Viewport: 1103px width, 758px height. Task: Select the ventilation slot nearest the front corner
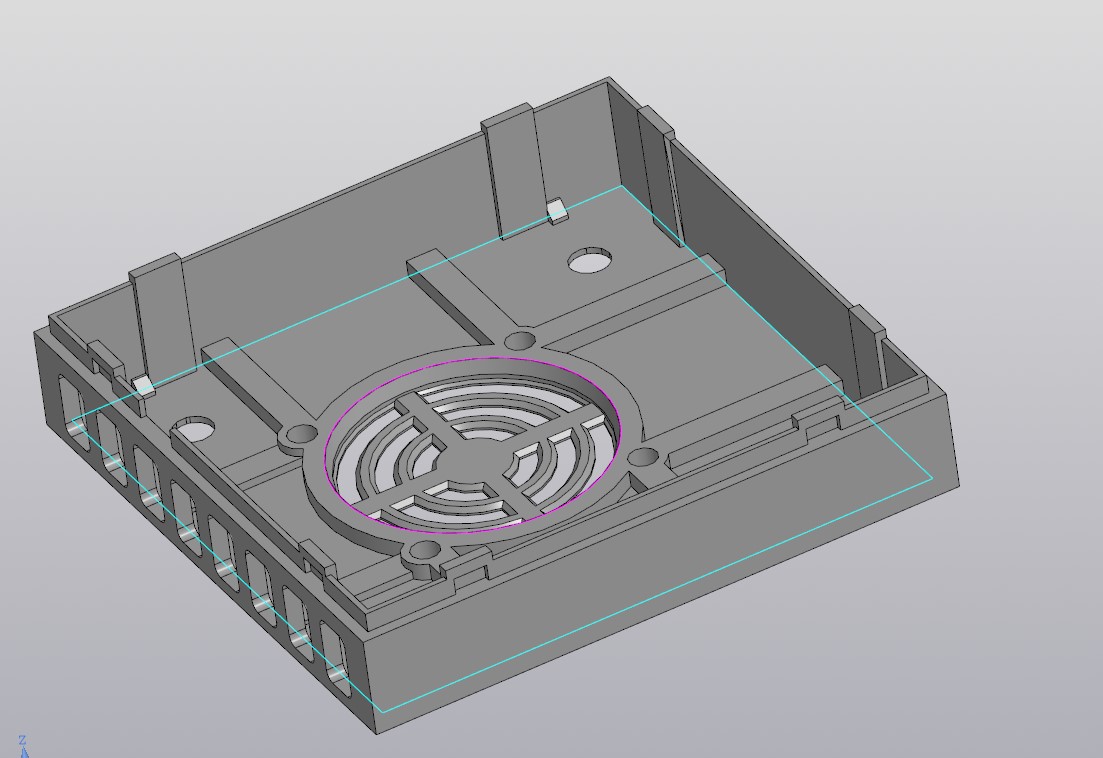[336, 657]
